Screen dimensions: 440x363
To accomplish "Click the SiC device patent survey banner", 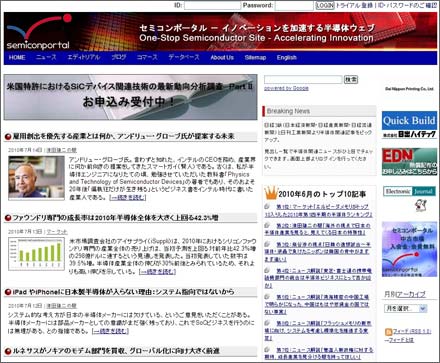I will pos(130,97).
